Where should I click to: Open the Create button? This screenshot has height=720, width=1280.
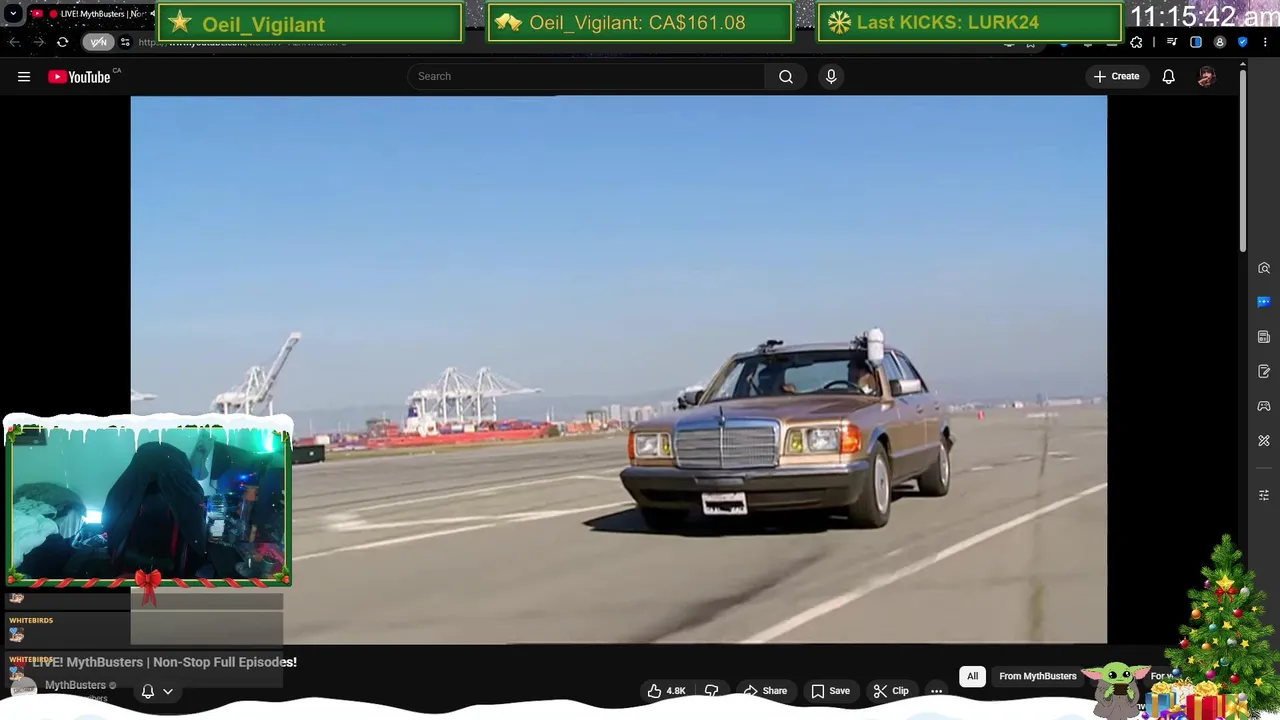(1116, 76)
